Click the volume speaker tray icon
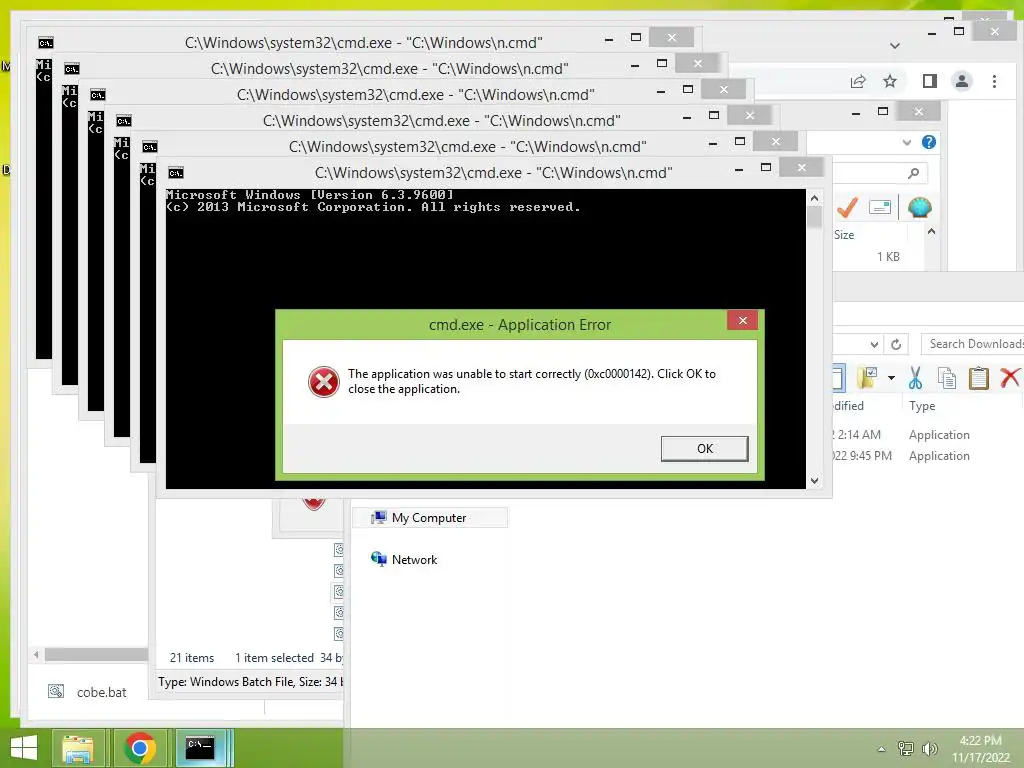Screen dimensions: 1024x768 pyautogui.click(x=929, y=748)
